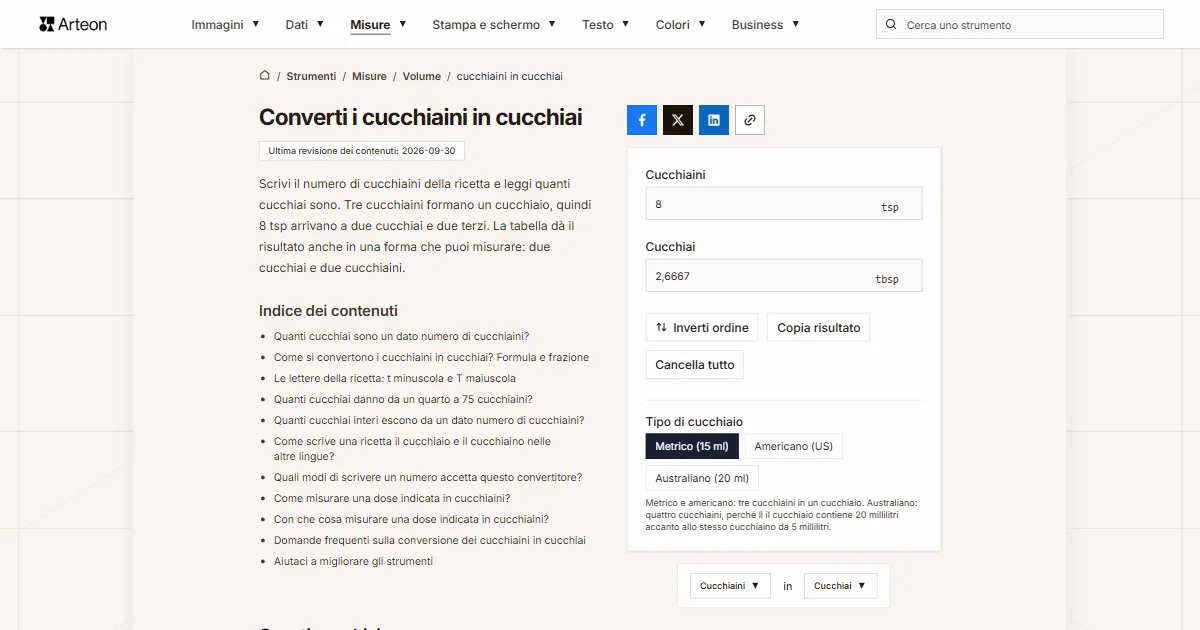Open the Colori menu

pos(680,25)
